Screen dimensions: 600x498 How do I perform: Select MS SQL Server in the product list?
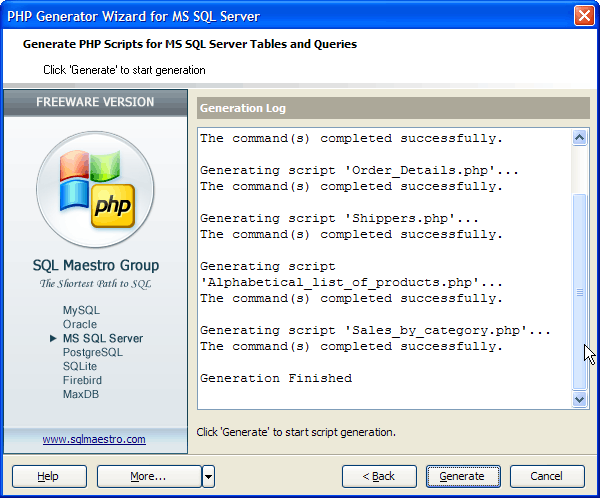pos(103,338)
